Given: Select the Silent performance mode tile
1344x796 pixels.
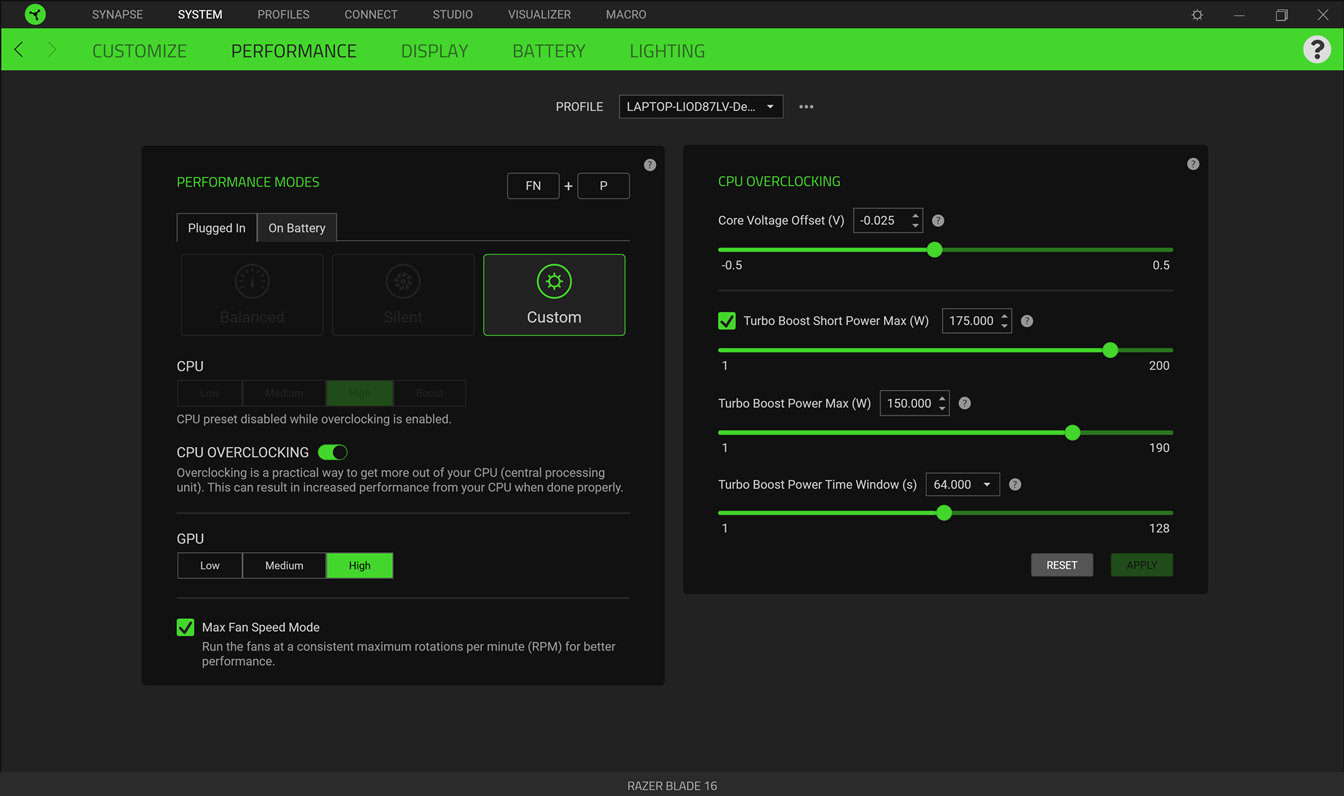Looking at the screenshot, I should (x=403, y=295).
